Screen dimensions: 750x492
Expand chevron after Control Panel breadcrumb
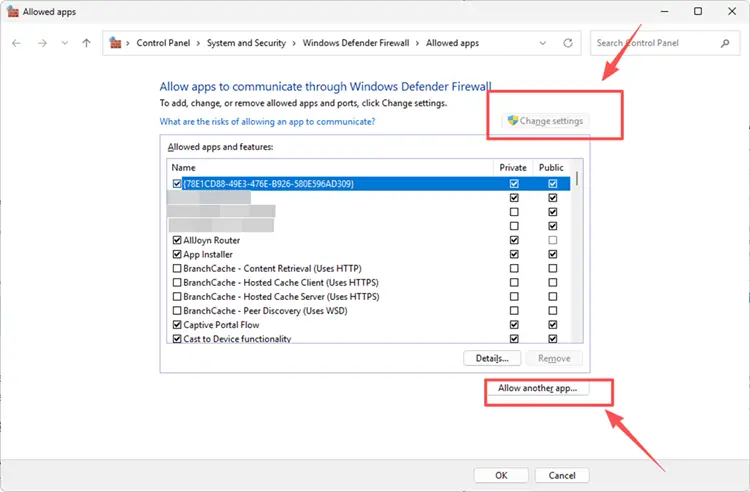(x=198, y=43)
